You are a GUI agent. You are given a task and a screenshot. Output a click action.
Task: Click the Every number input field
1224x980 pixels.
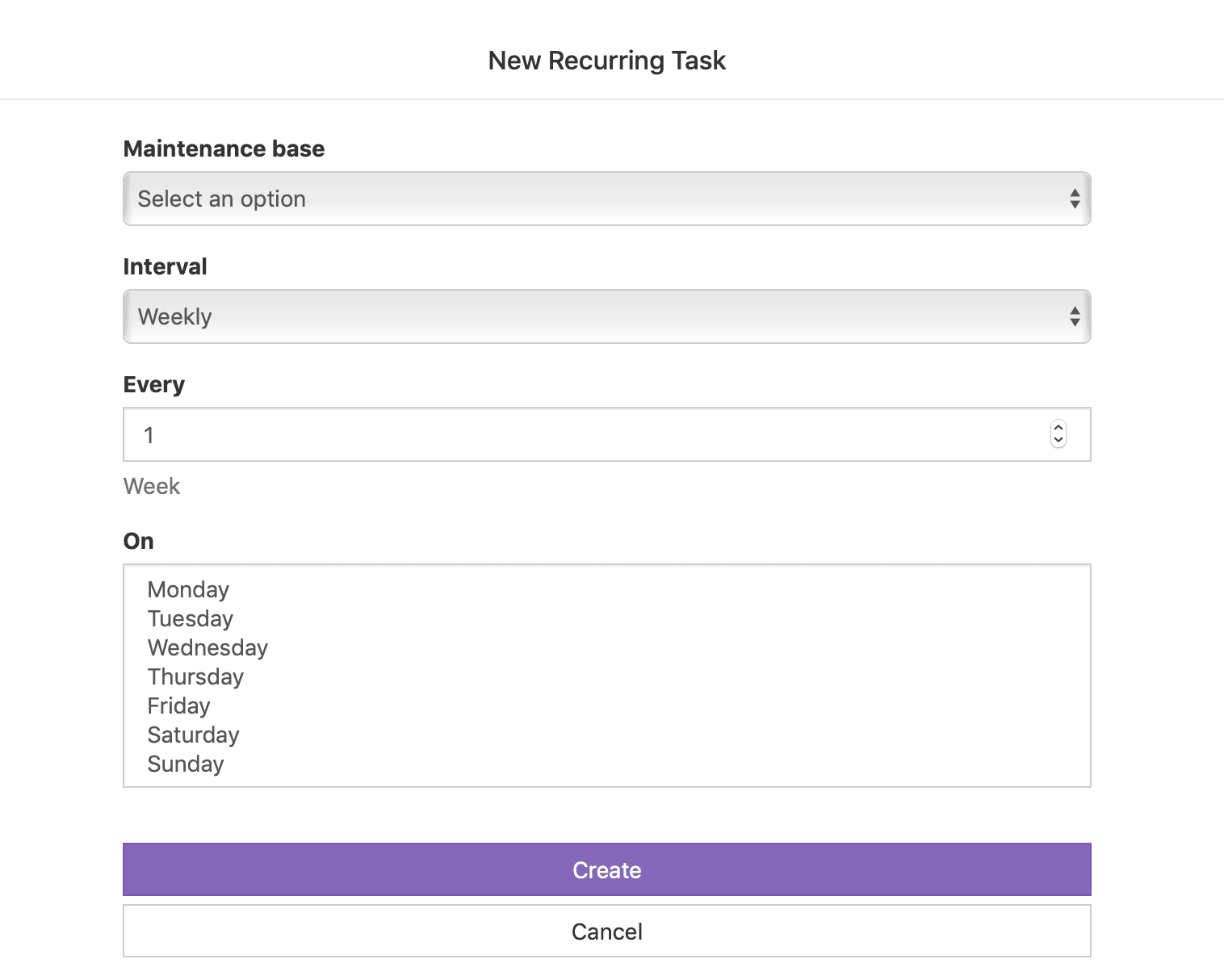tap(606, 434)
